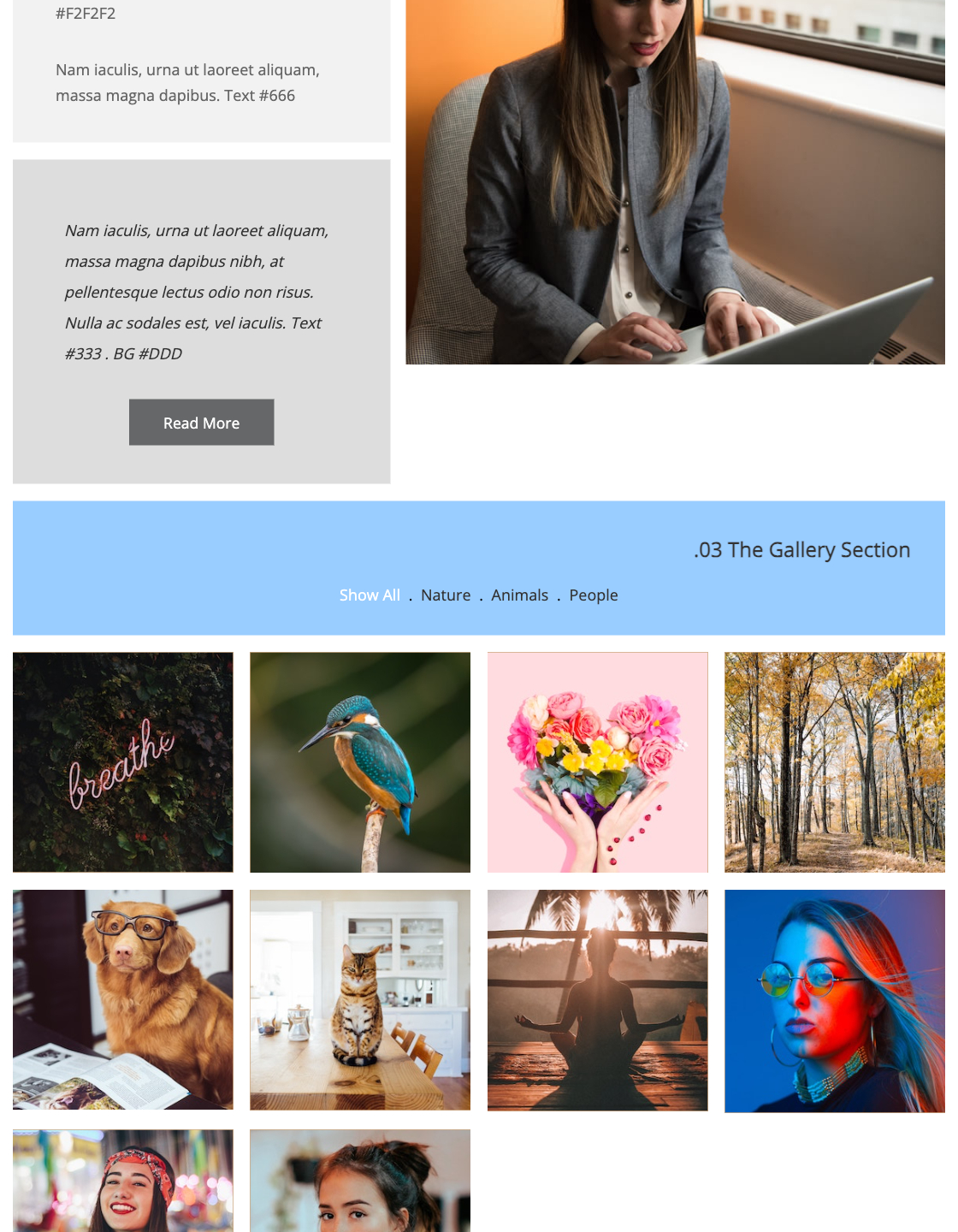Filter gallery by Nature
The image size is (958, 1232).
446,595
